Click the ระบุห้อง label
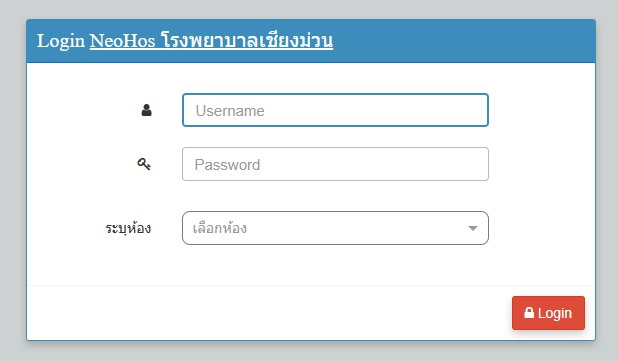 pos(128,228)
